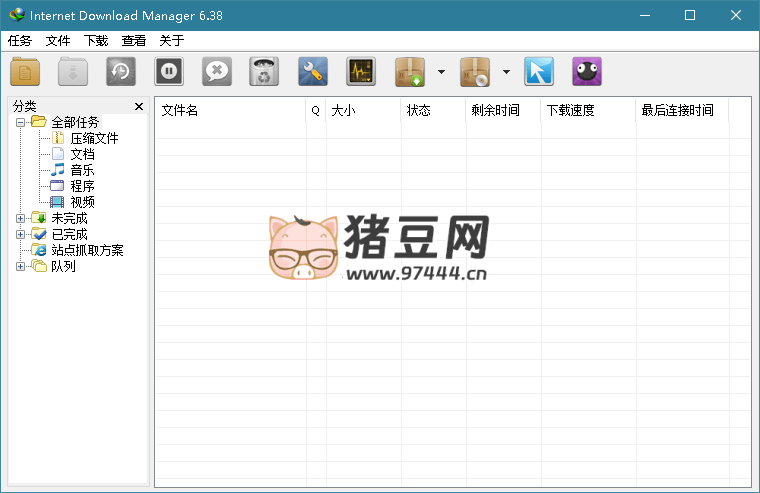
Task: Sort list by 文件名 column header
Action: coord(230,110)
